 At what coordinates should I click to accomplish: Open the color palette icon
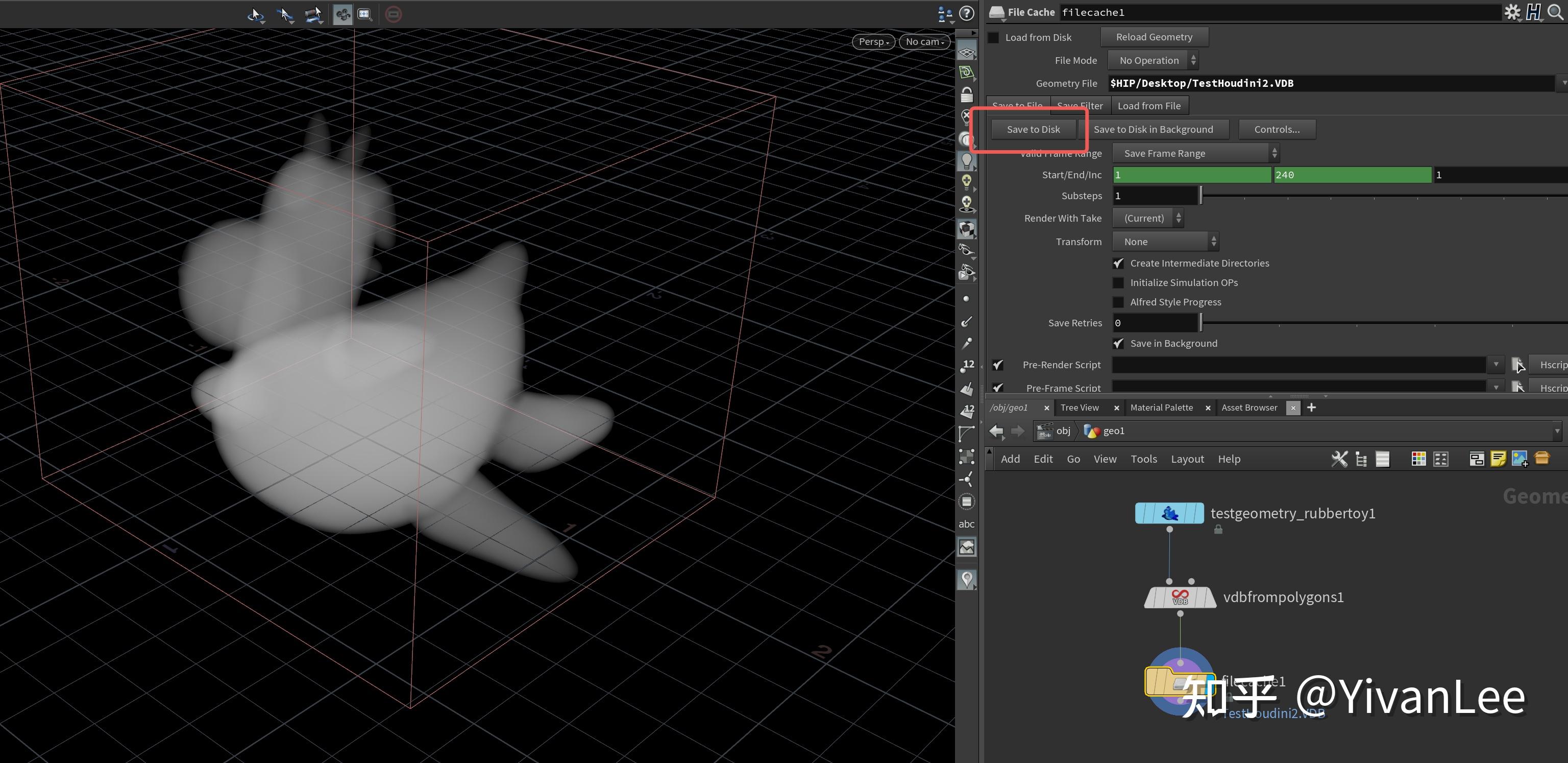pos(1418,459)
